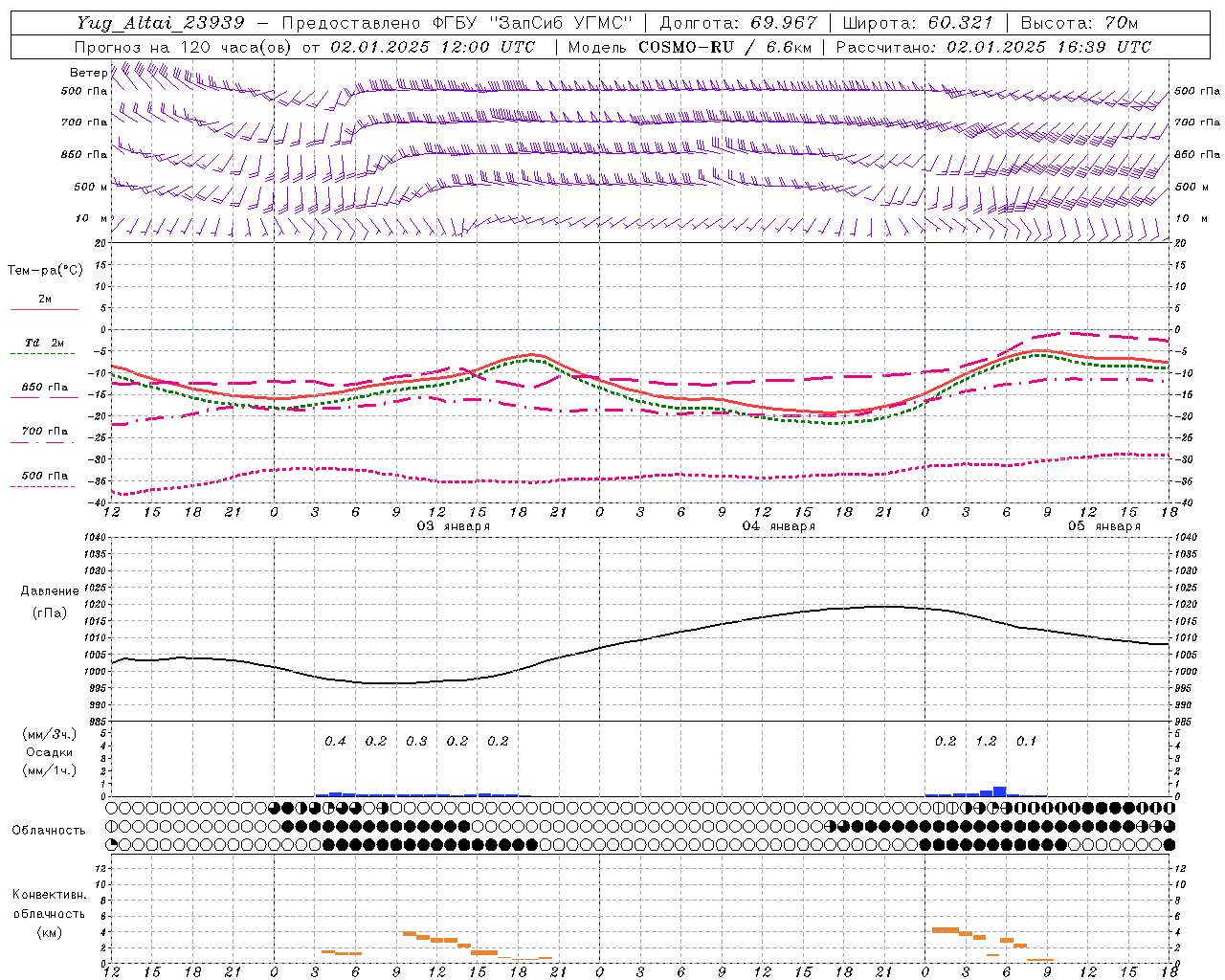The height and width of the screenshot is (980, 1225).
Task: Click the 1040 value atop the left pressure axis
Action: pos(94,538)
